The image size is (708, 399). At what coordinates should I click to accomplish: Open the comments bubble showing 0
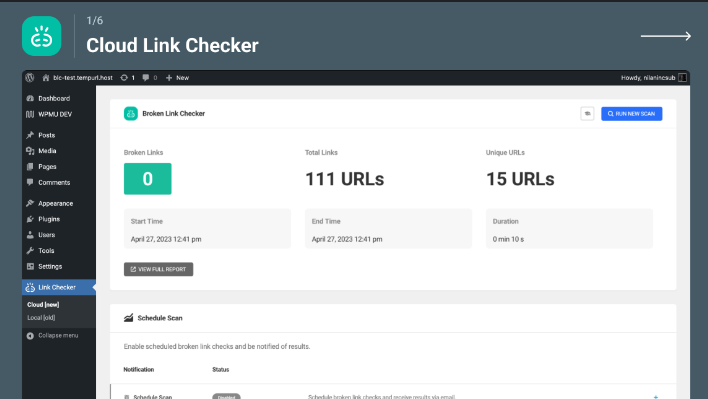click(150, 78)
